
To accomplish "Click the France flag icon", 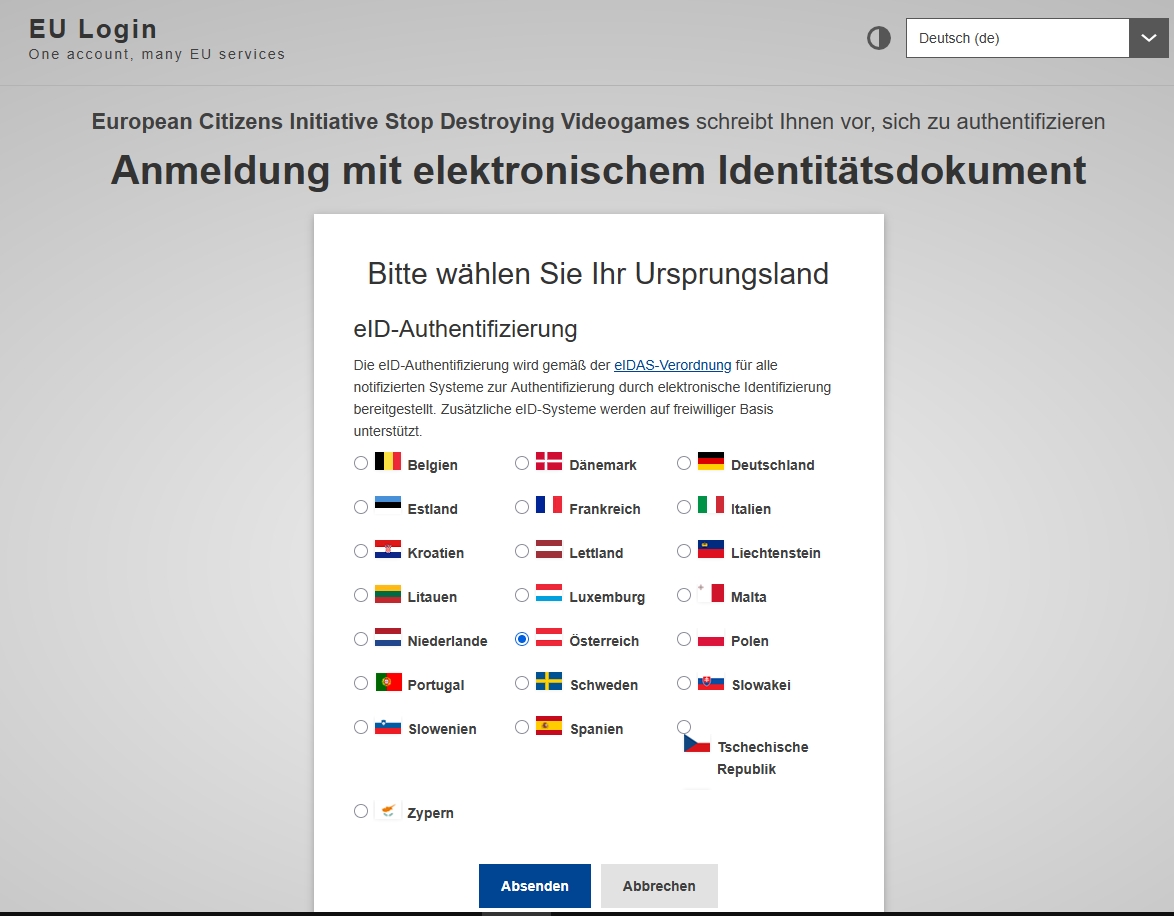I will pos(549,505).
